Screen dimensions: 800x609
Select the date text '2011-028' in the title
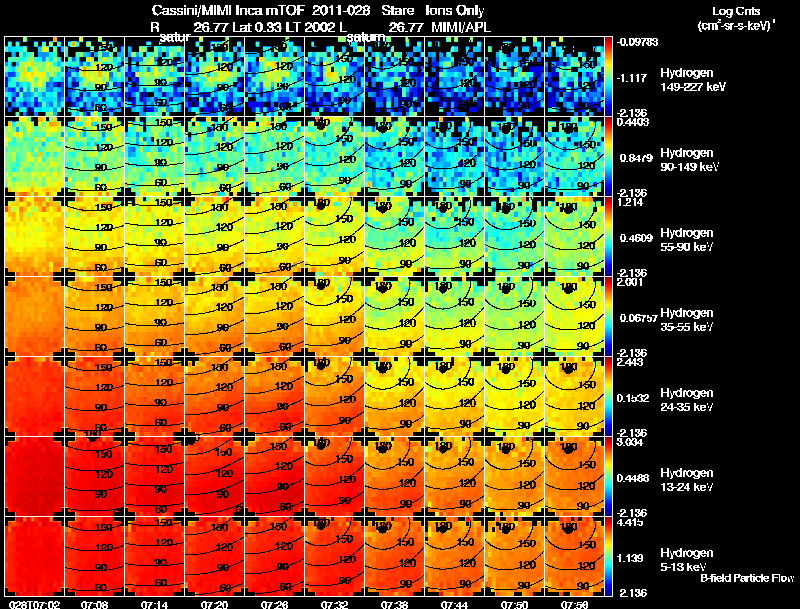(x=341, y=11)
